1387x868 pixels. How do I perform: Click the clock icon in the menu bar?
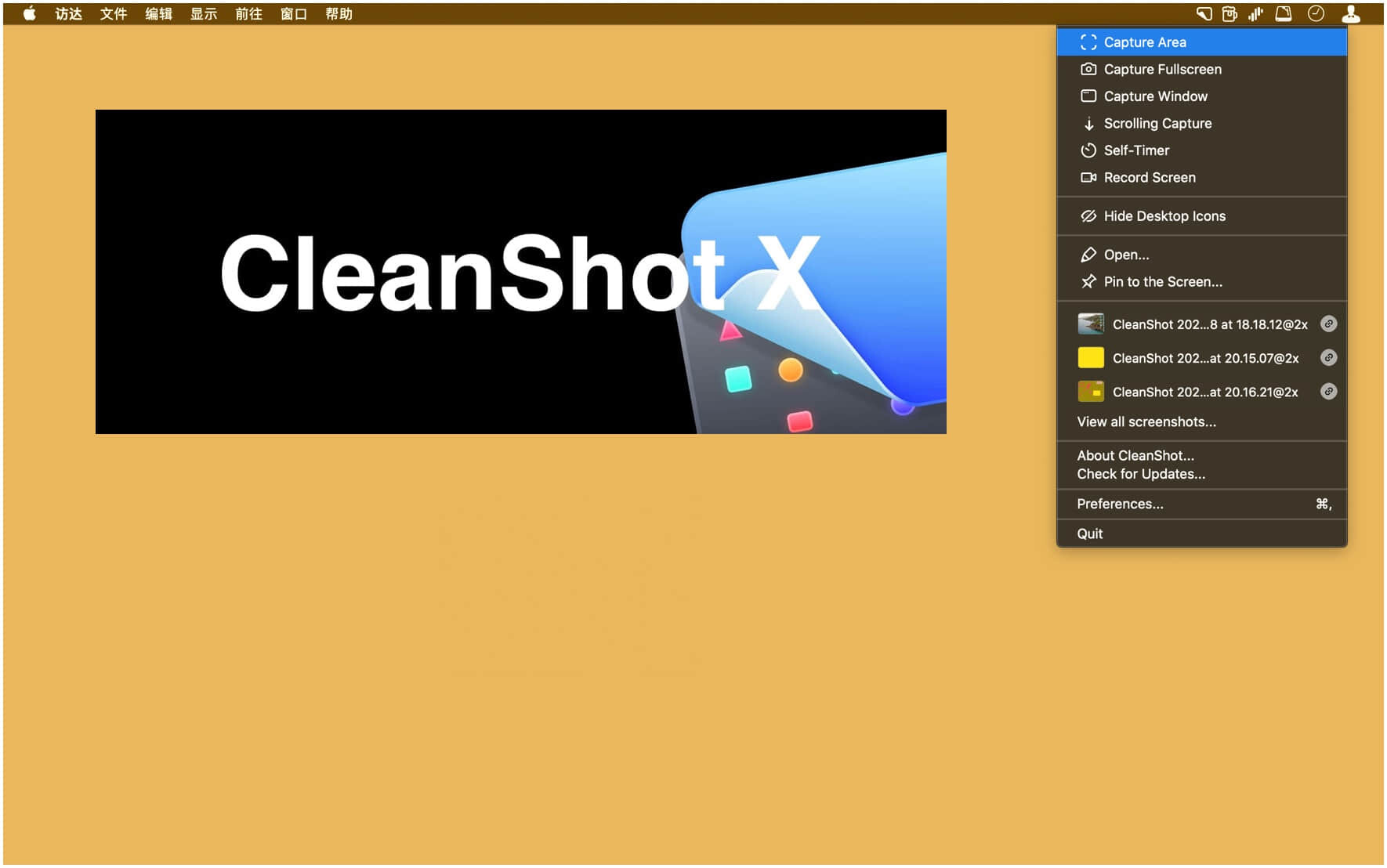(1316, 13)
